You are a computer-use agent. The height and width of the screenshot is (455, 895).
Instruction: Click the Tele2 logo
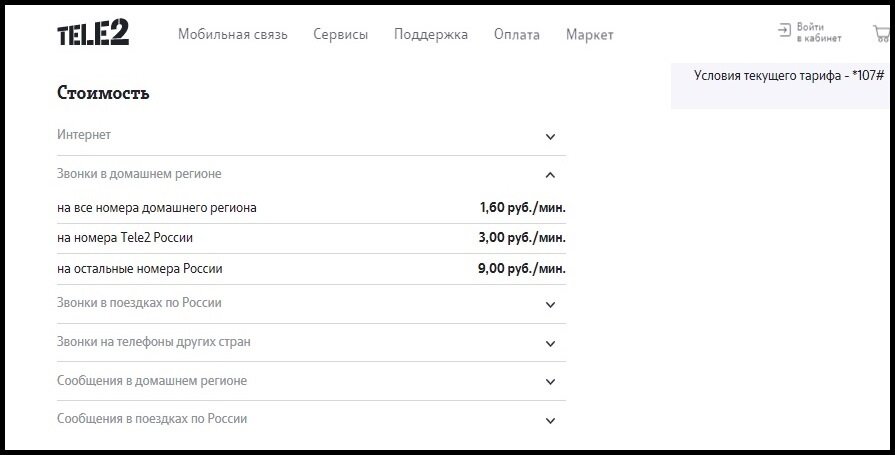pos(93,33)
